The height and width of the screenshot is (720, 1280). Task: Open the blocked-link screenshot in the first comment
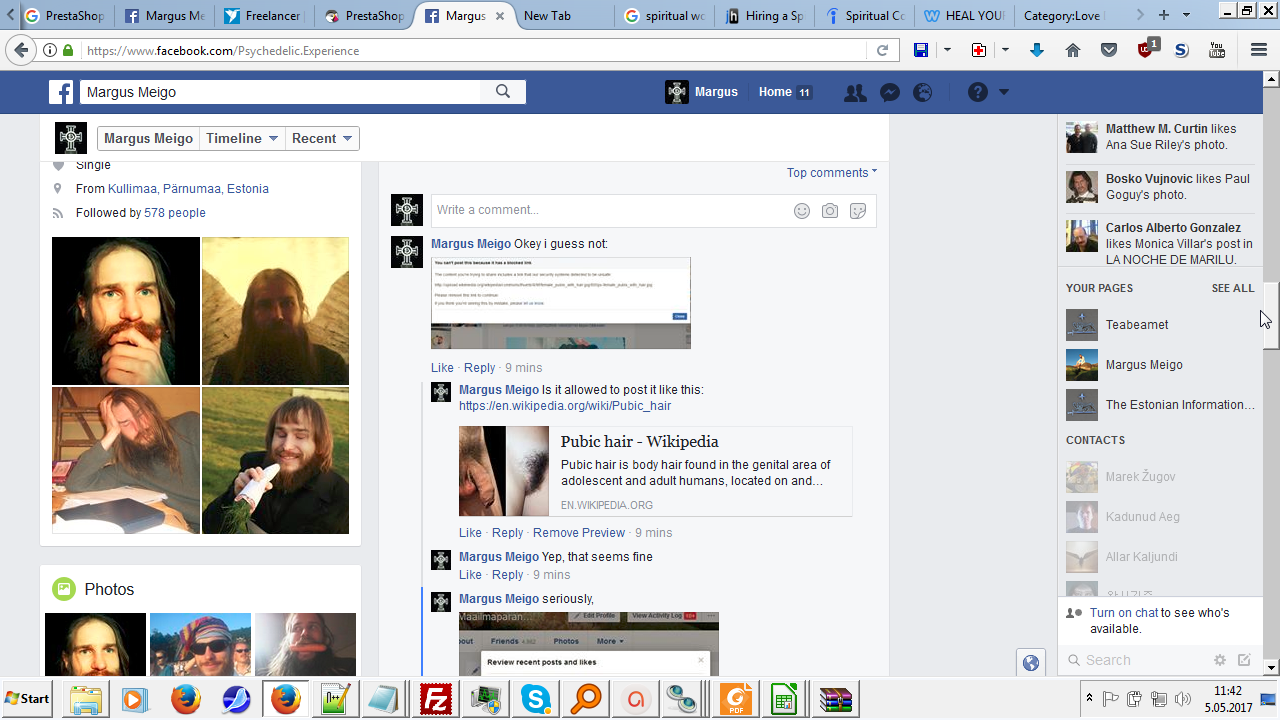pyautogui.click(x=561, y=303)
